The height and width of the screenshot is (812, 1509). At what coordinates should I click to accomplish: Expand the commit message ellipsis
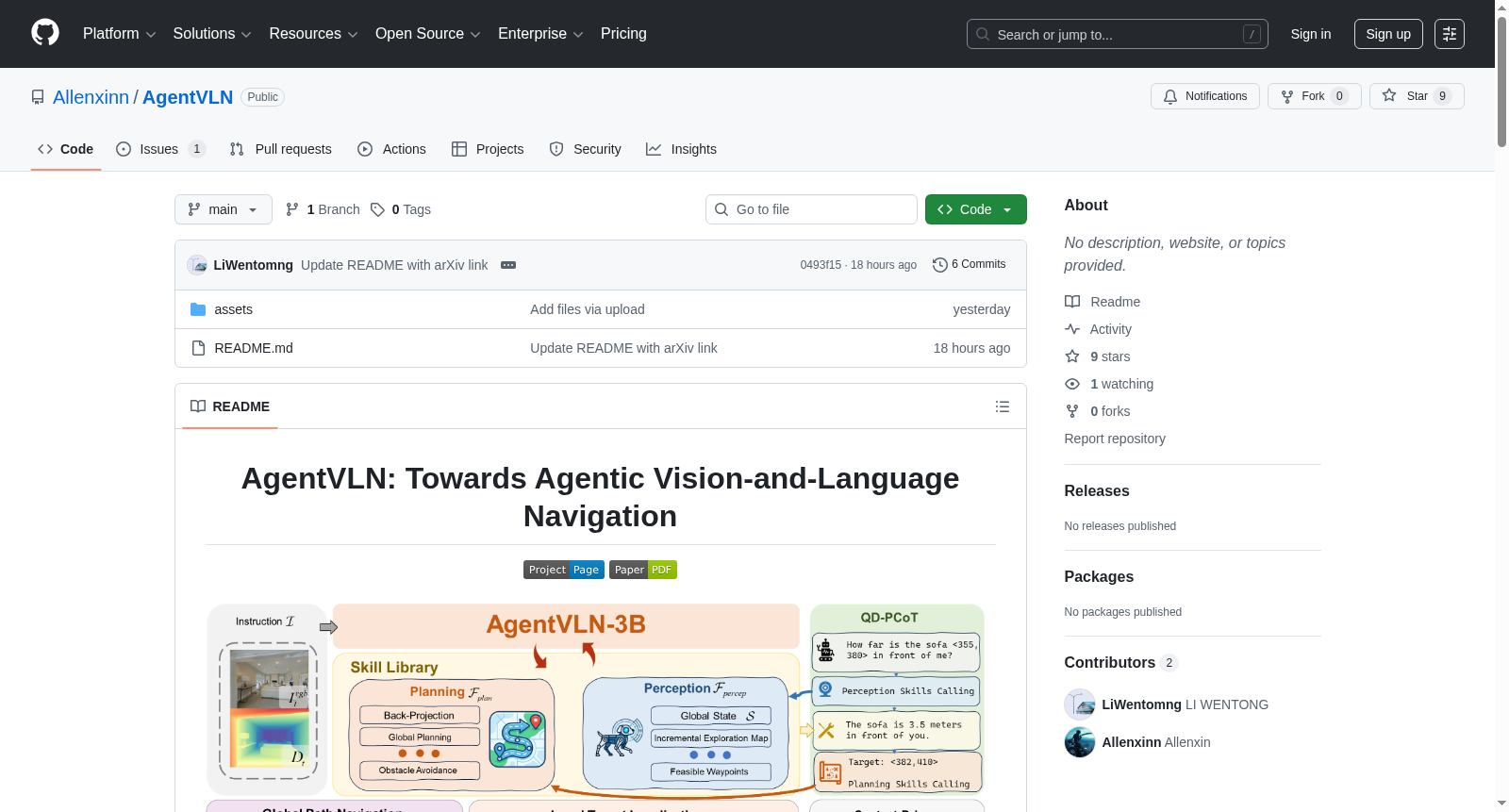pos(508,265)
